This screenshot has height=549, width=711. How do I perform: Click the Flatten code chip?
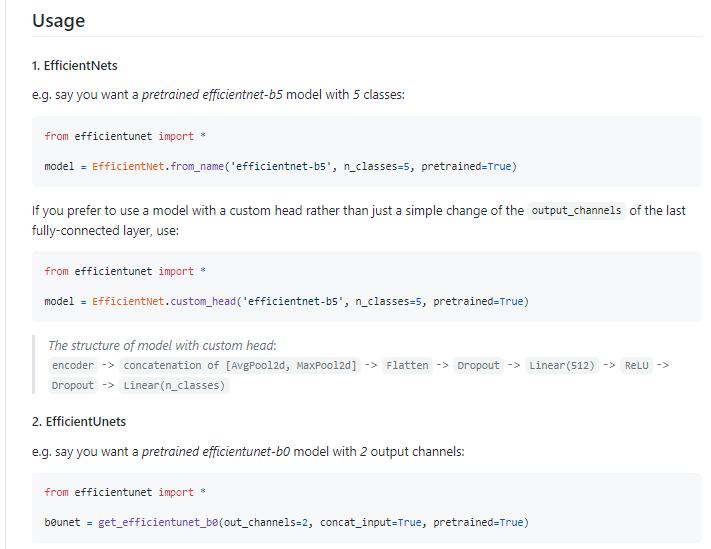coord(407,365)
